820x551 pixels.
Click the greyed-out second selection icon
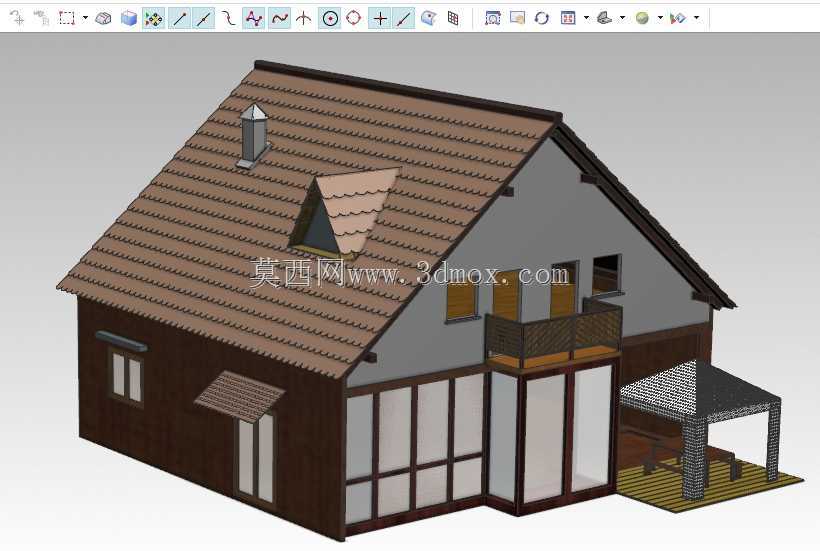[x=41, y=18]
